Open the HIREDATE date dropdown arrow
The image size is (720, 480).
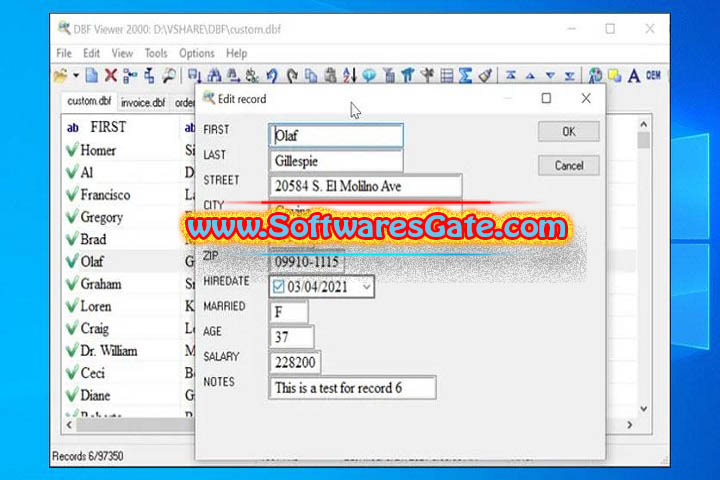pyautogui.click(x=366, y=287)
